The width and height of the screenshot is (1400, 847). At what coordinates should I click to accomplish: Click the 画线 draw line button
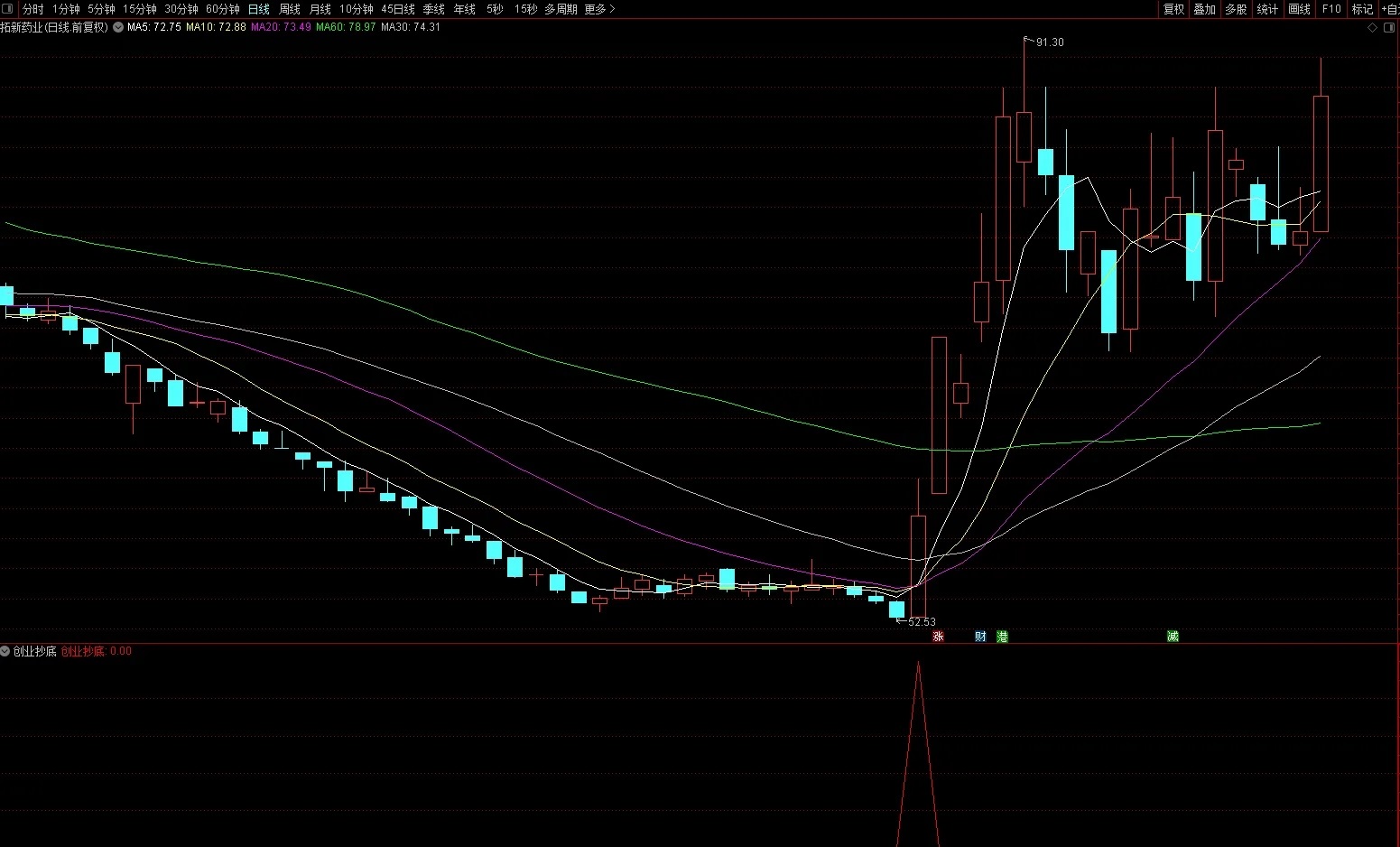pos(1299,9)
